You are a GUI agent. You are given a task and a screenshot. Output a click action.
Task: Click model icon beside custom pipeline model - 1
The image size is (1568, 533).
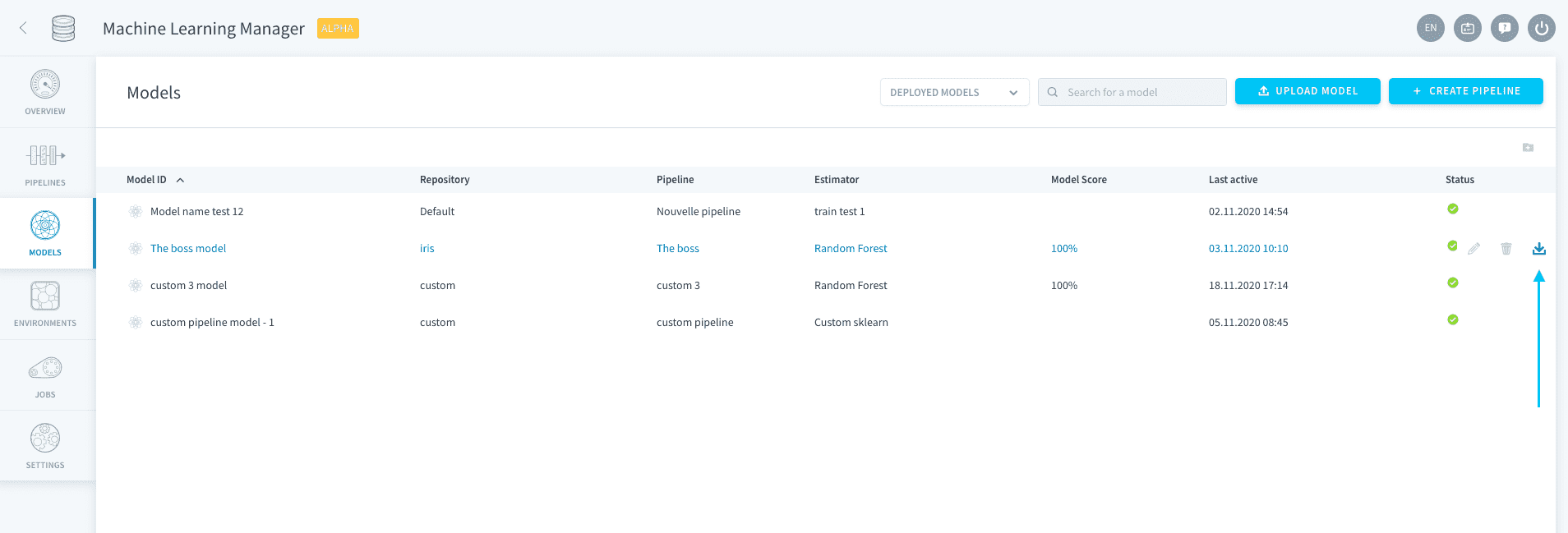pos(136,322)
